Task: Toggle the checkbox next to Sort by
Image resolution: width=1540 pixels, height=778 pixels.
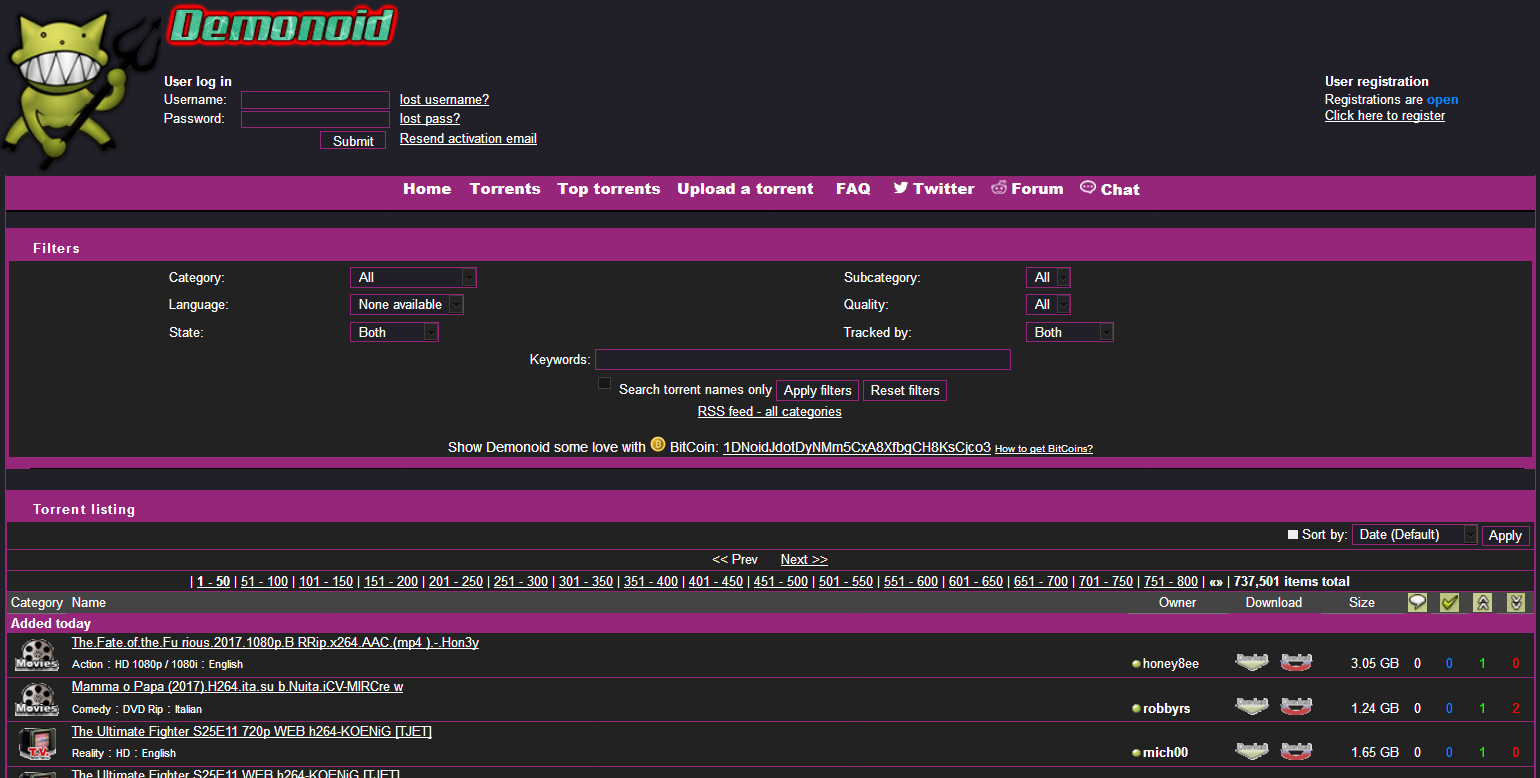Action: [x=1292, y=534]
